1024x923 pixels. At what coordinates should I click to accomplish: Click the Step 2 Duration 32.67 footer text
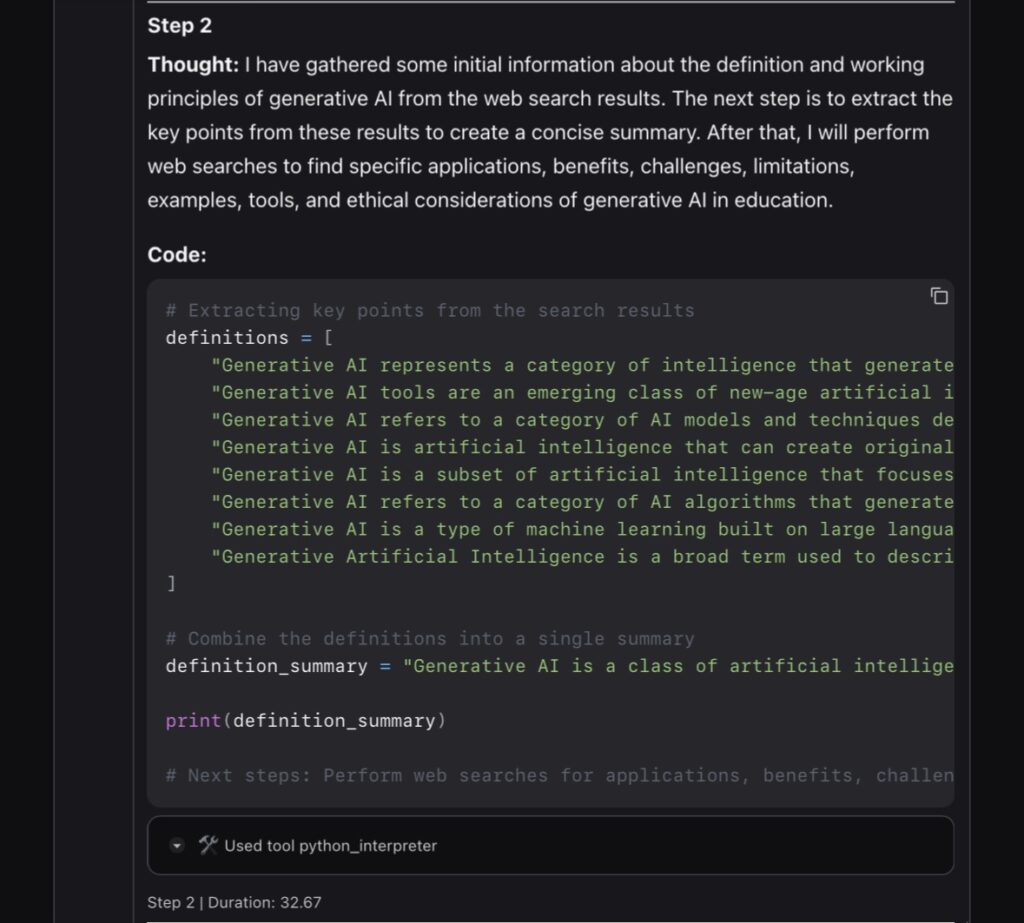(234, 902)
